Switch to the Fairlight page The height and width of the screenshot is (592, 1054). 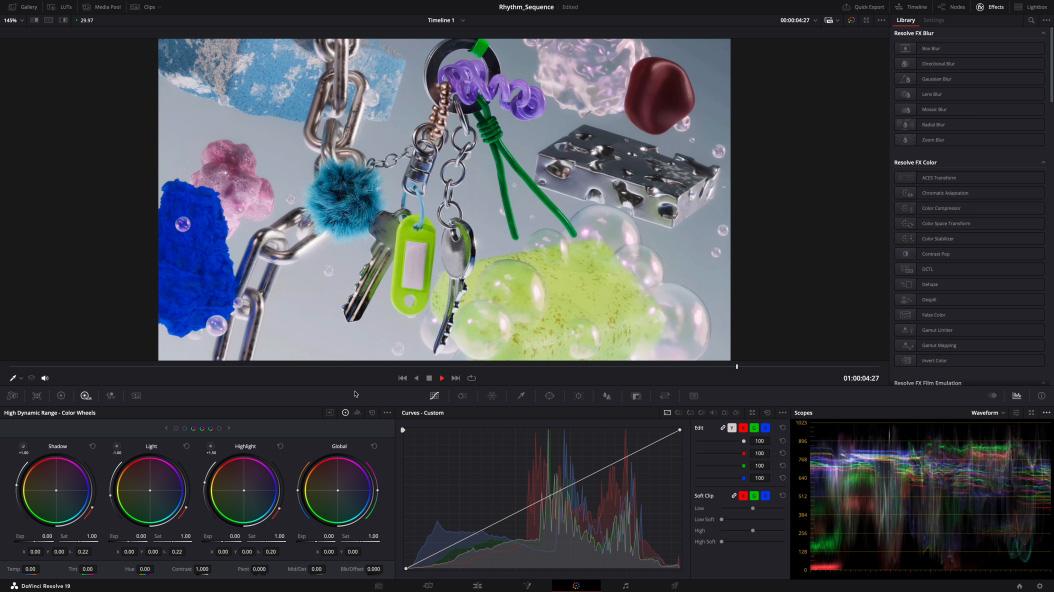[x=625, y=585]
